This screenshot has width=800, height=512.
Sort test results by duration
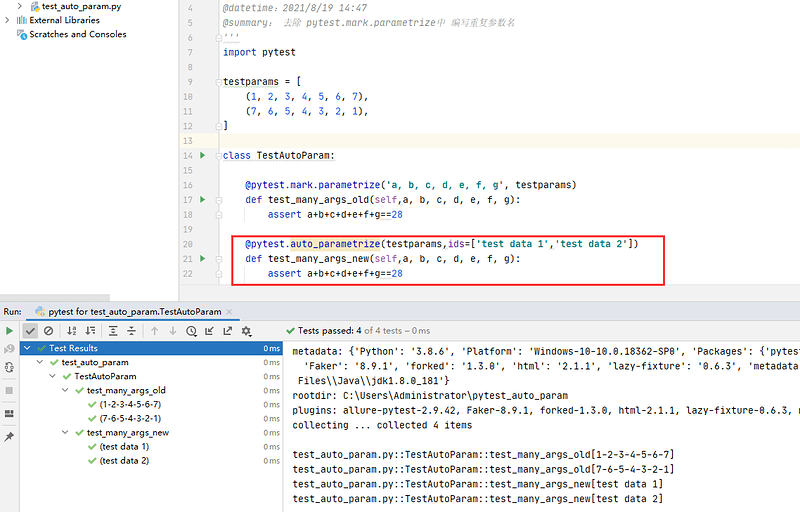(90, 331)
